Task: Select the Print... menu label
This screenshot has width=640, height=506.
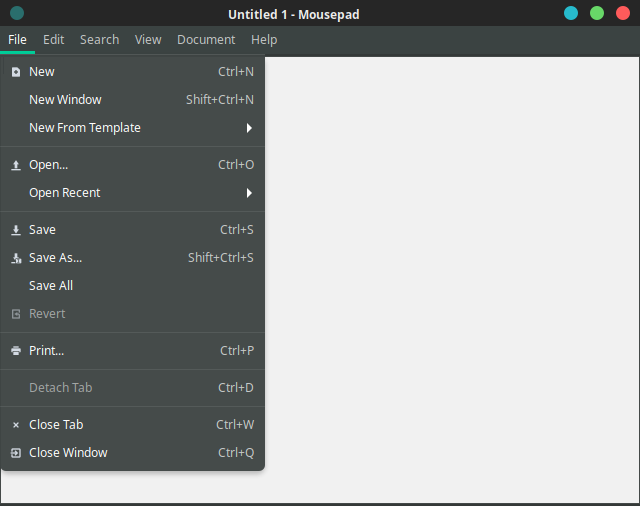Action: pos(47,351)
